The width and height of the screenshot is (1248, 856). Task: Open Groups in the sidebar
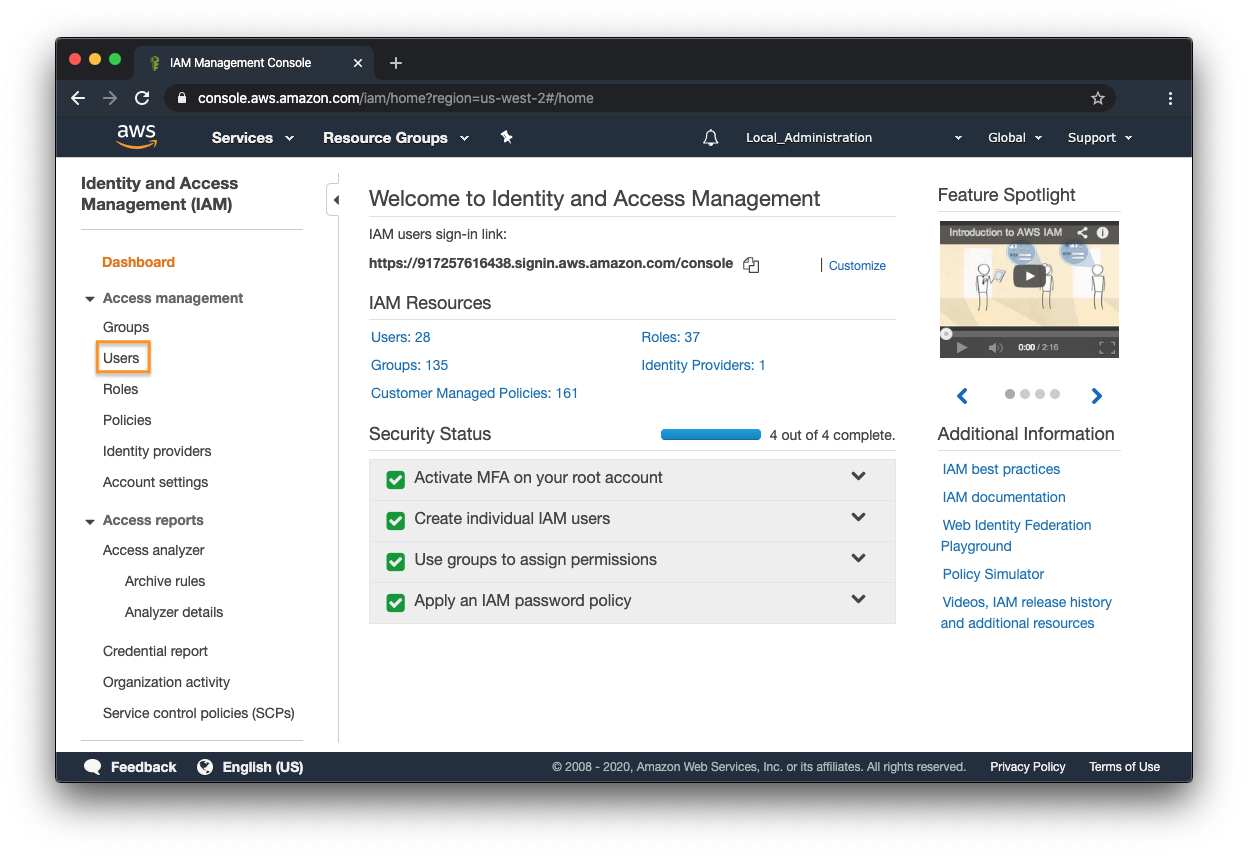pos(126,327)
